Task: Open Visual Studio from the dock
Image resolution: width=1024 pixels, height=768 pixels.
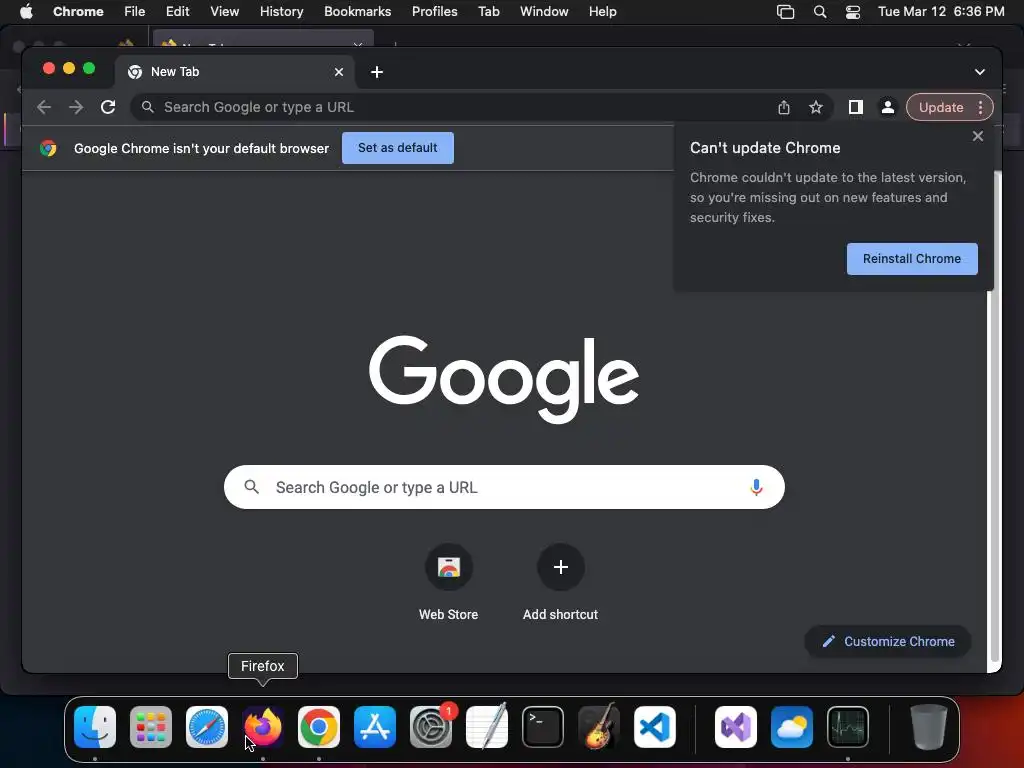Action: click(736, 727)
